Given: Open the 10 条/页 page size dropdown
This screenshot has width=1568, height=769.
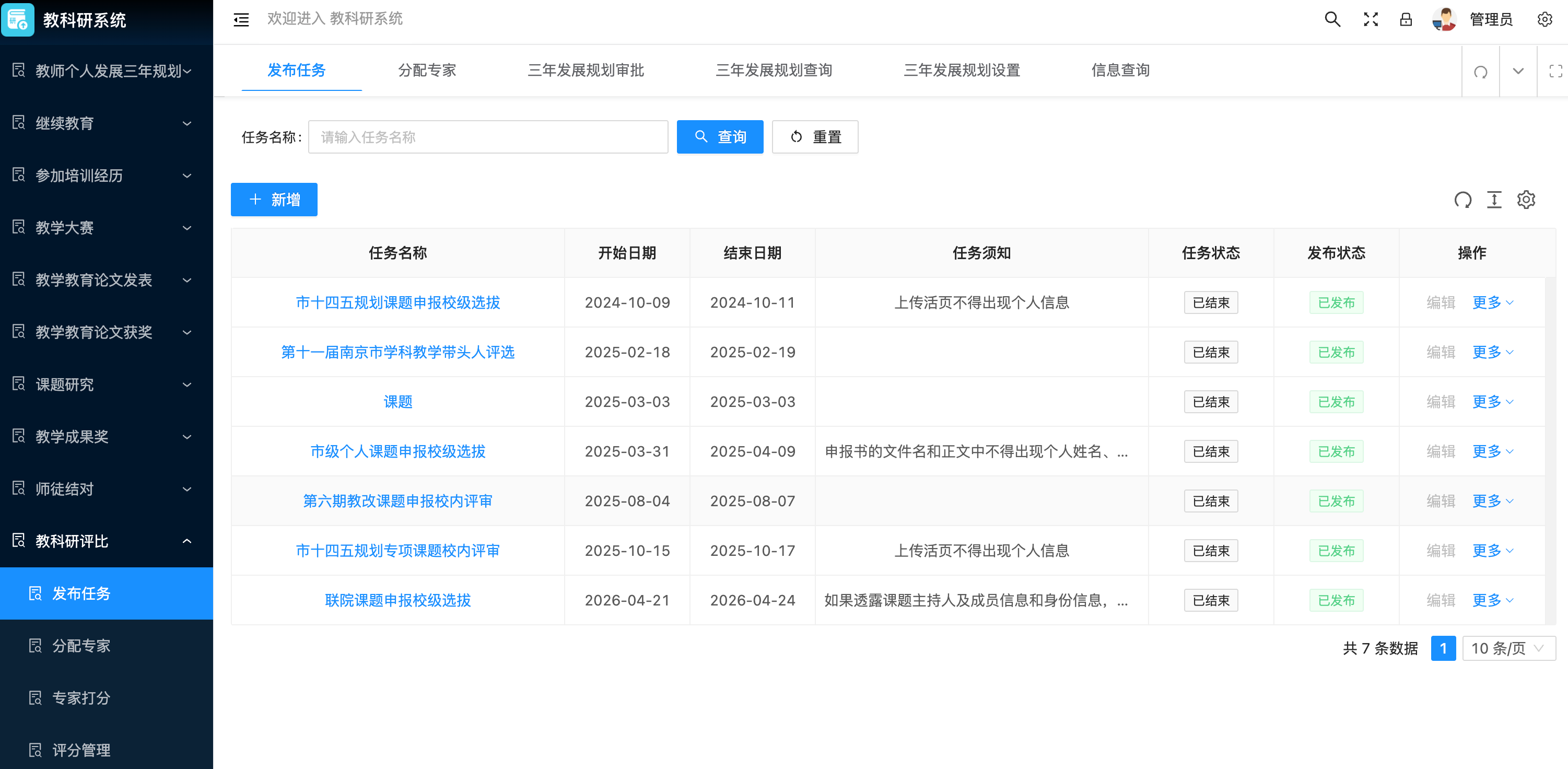Looking at the screenshot, I should tap(1509, 648).
